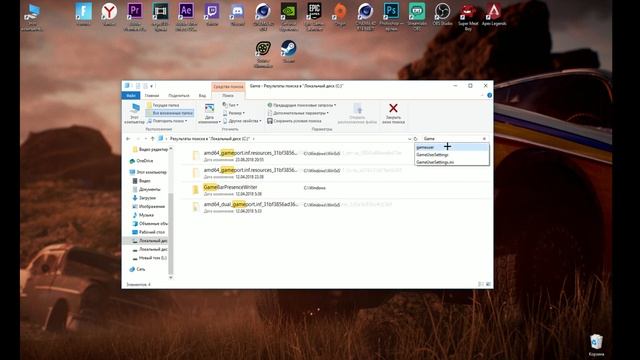Switch to the View ribbon tab
This screenshot has width=640, height=360.
202,96
